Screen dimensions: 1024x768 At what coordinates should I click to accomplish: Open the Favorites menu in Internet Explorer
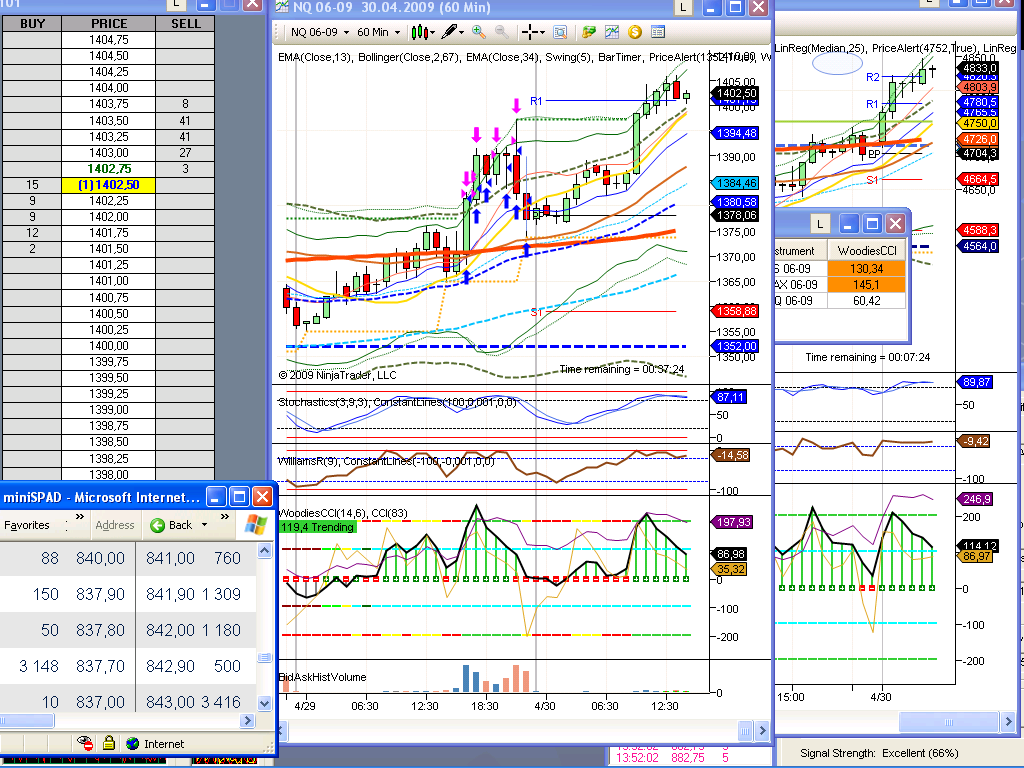pos(27,525)
